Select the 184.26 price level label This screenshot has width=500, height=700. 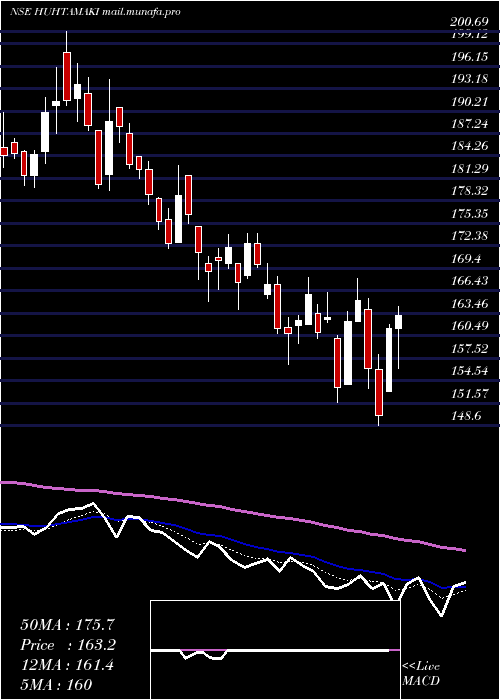(x=470, y=146)
